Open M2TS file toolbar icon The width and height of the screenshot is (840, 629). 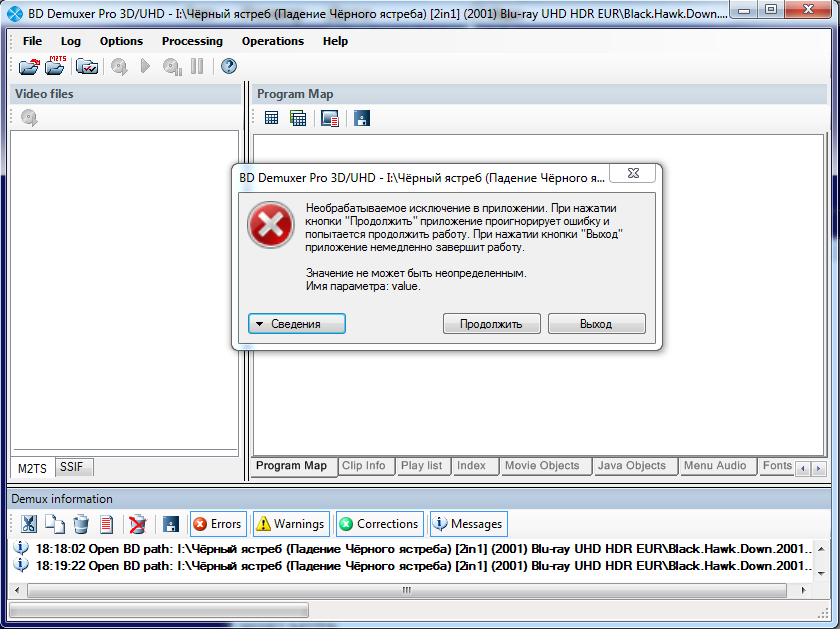pyautogui.click(x=55, y=65)
